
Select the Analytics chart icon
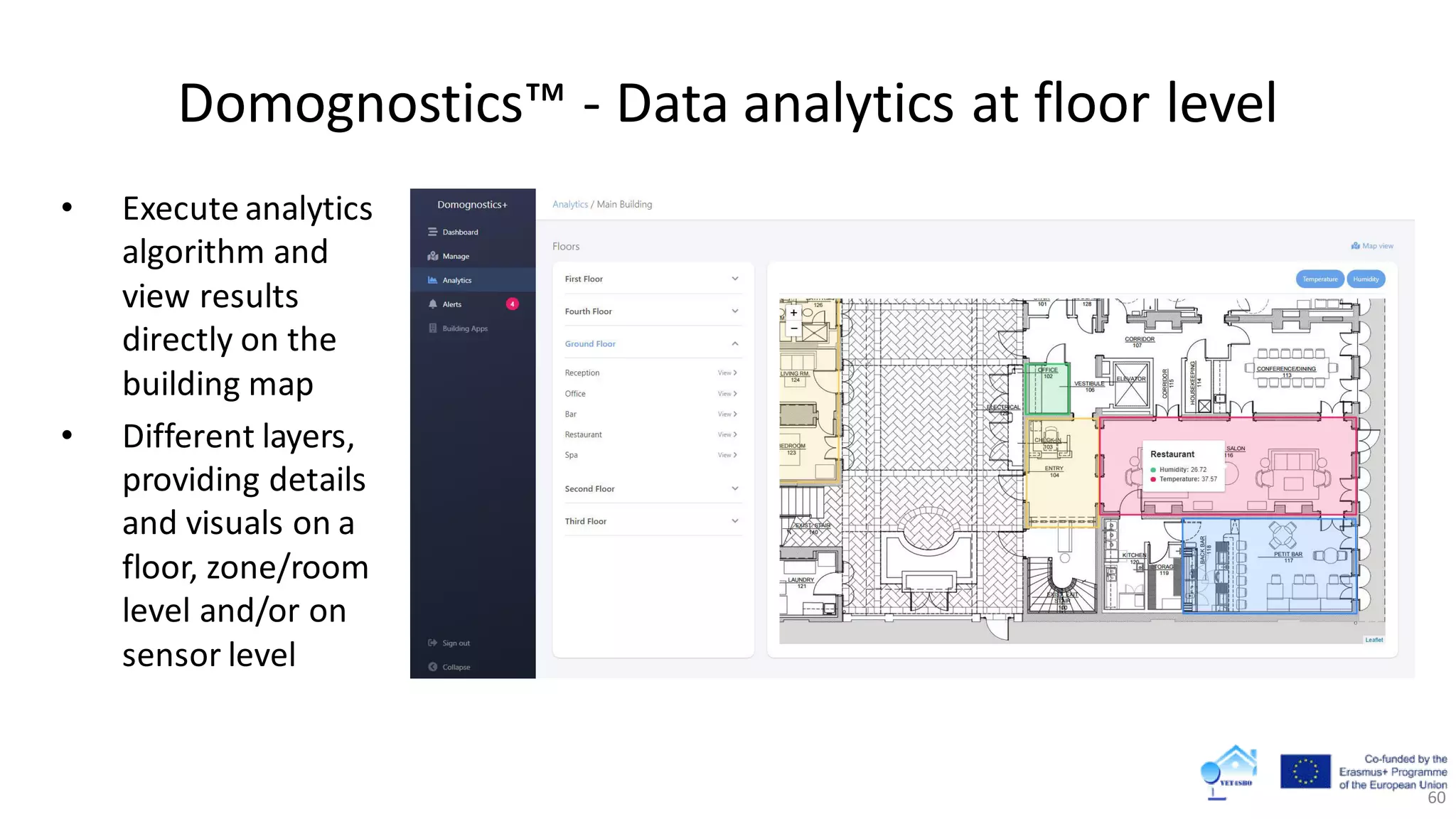coord(432,280)
